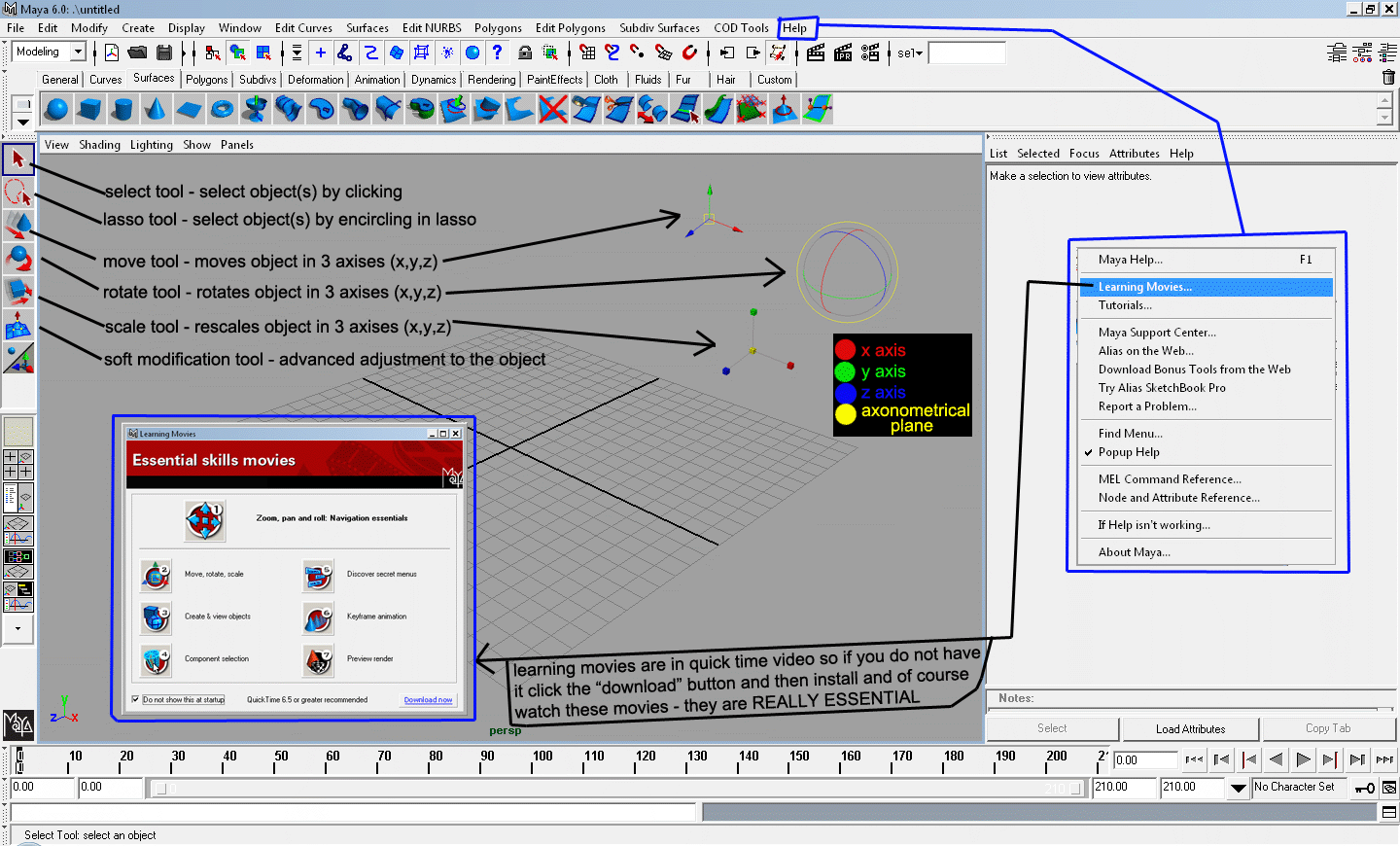Click the new scene icon

(x=112, y=53)
